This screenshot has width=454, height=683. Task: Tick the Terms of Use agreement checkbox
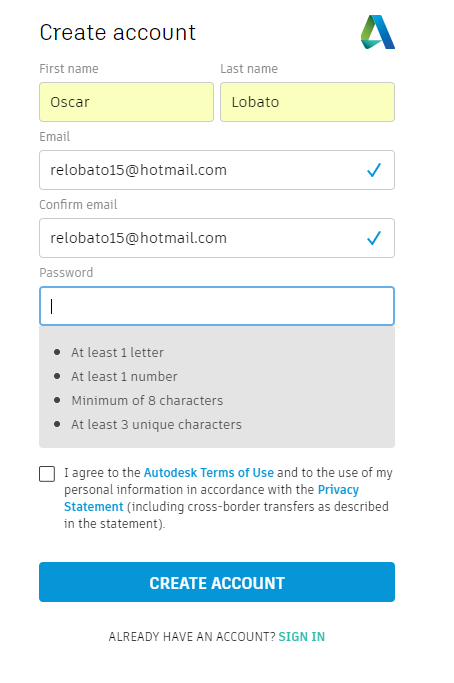click(47, 473)
